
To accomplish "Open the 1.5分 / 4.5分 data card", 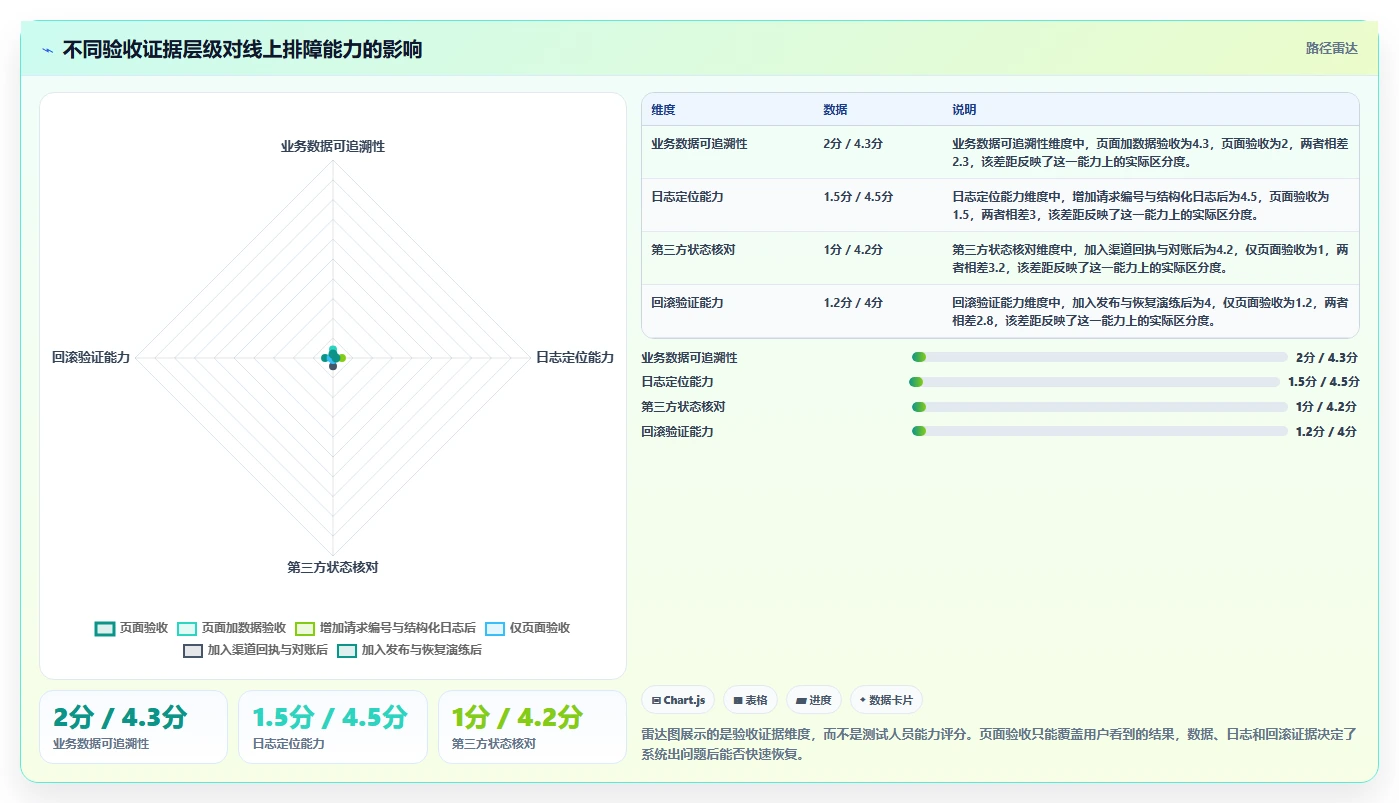I will [x=332, y=727].
